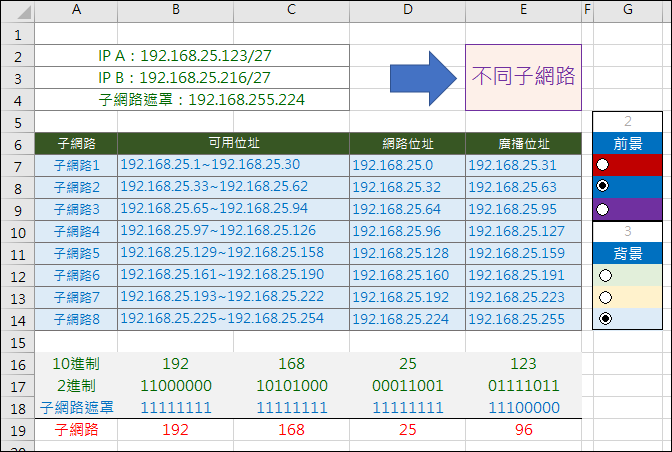Click the 網路位址 table header cell

[x=408, y=144]
